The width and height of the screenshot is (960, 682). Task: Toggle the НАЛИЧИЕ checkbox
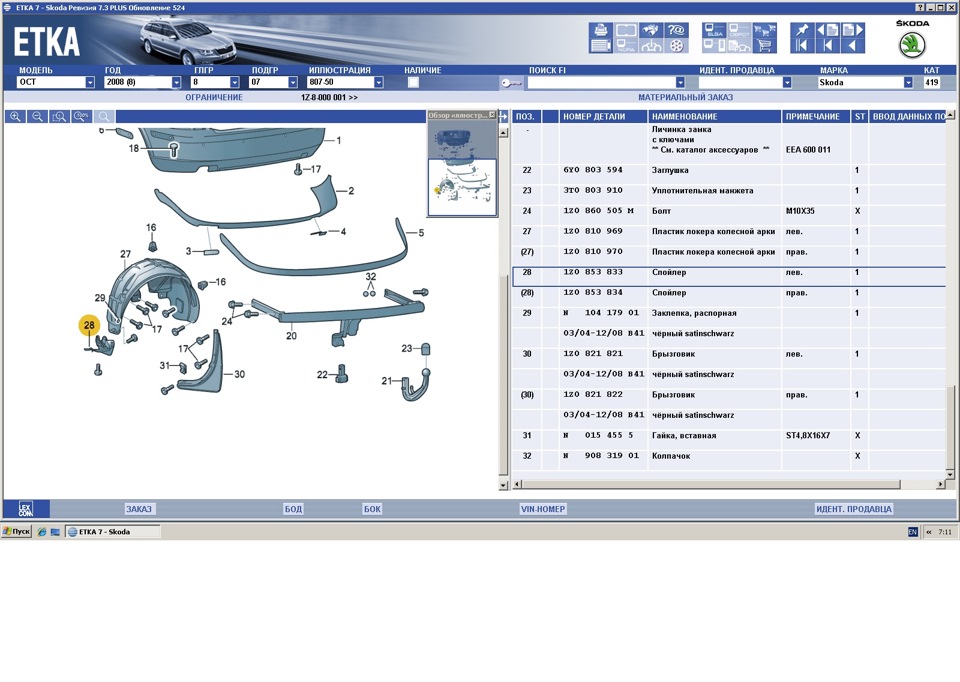[x=413, y=82]
